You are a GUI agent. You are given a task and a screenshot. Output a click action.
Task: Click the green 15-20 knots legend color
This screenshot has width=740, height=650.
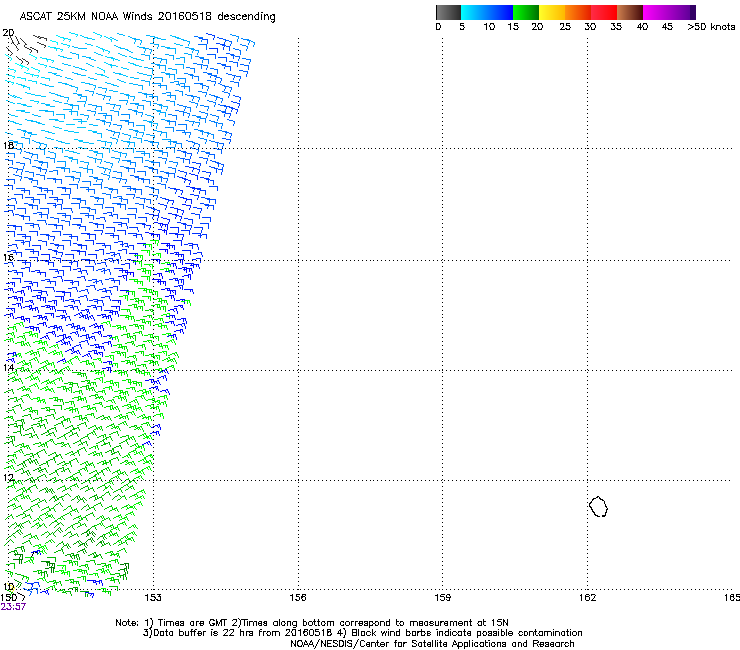[526, 12]
